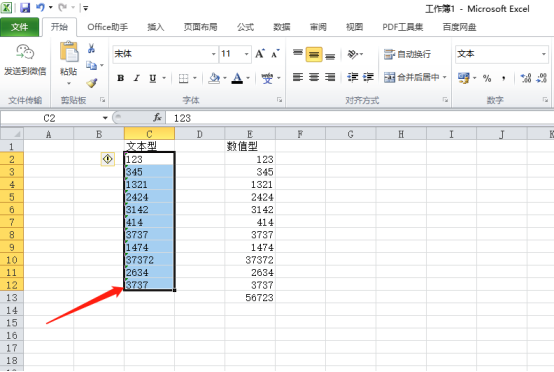Click the Name Box showing C2
This screenshot has height=372, width=554.
(50, 118)
